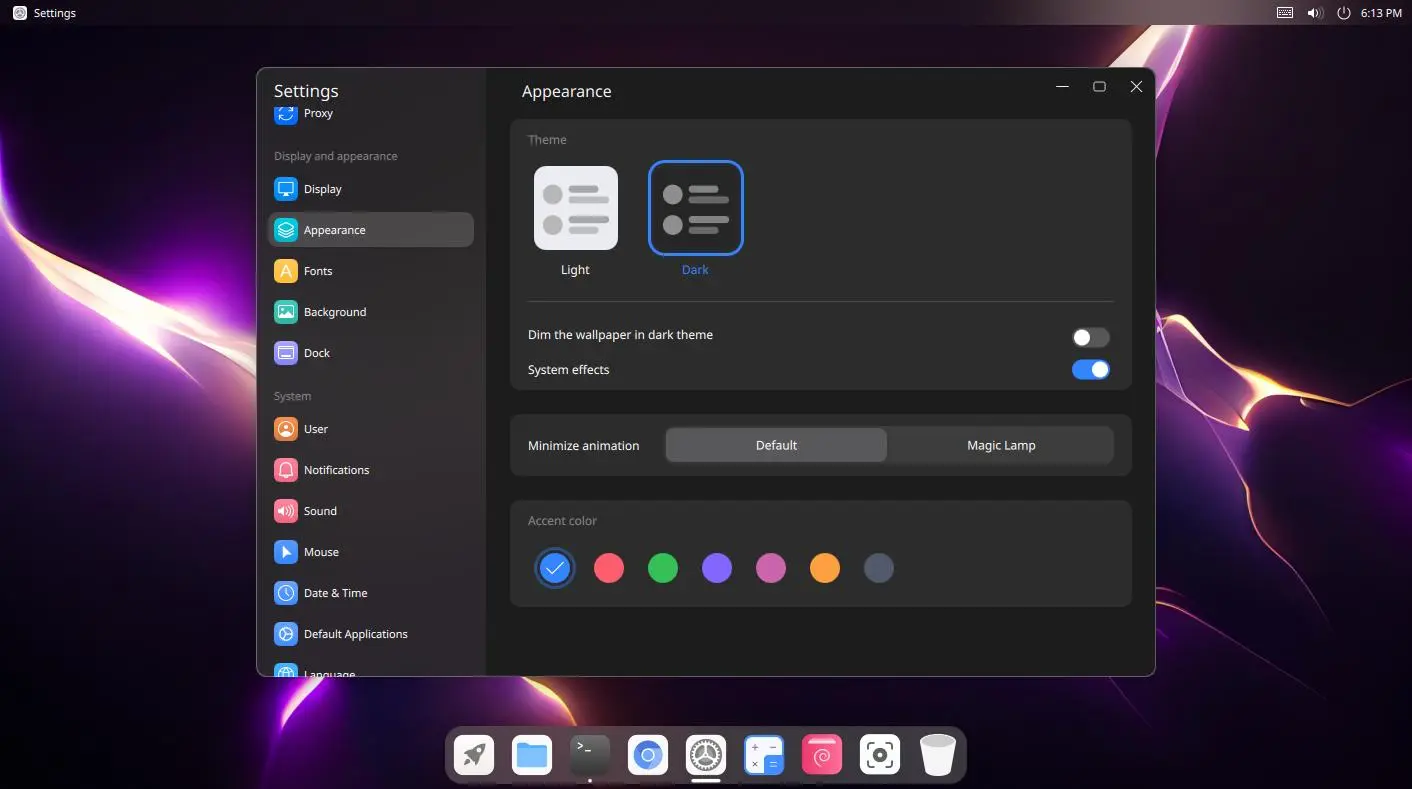1412x789 pixels.
Task: Open the Display settings icon in sidebar
Action: click(286, 189)
